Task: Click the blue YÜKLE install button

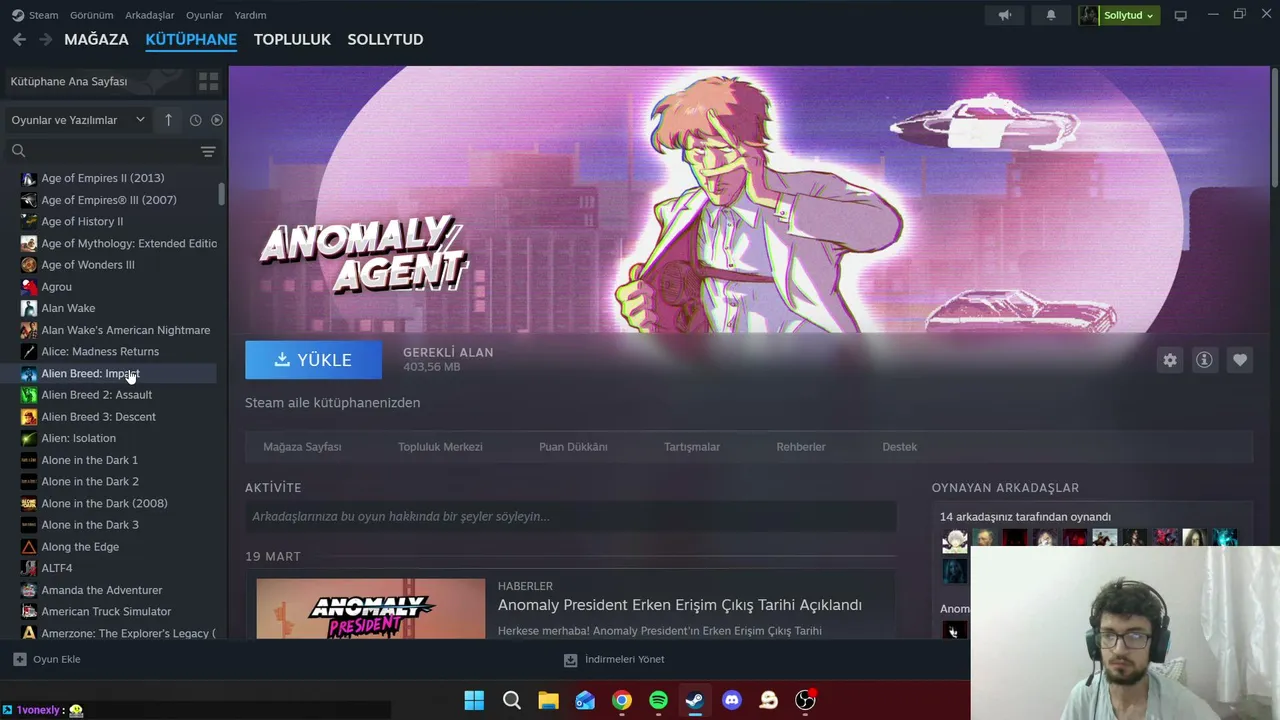Action: [x=313, y=360]
